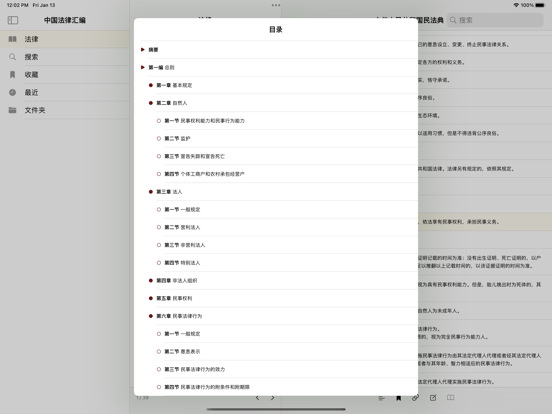Open the 文件夹 folders in the sidebar
The image size is (552, 414).
pyautogui.click(x=65, y=110)
